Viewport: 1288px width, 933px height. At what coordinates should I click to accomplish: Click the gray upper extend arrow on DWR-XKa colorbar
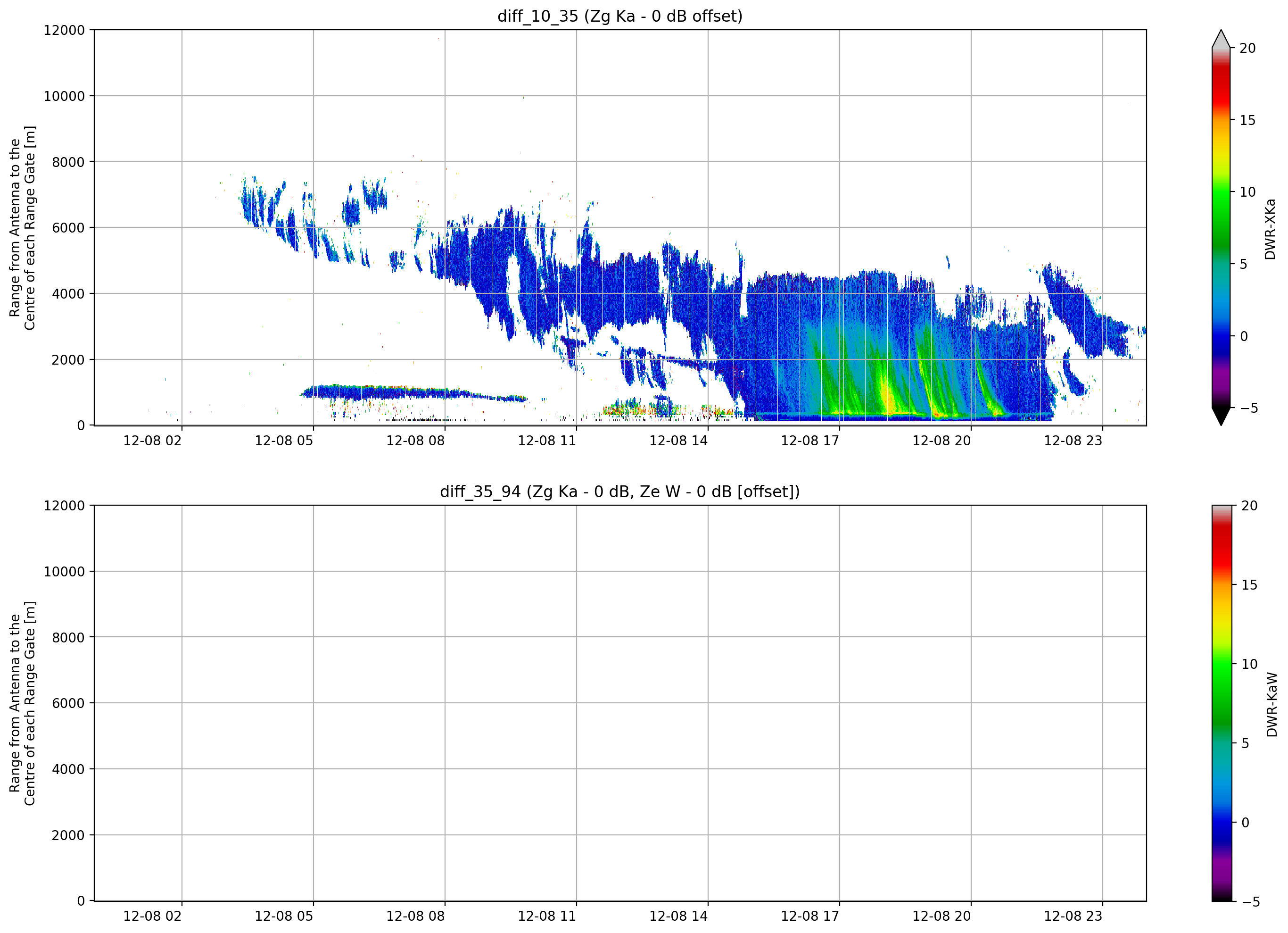pyautogui.click(x=1221, y=39)
